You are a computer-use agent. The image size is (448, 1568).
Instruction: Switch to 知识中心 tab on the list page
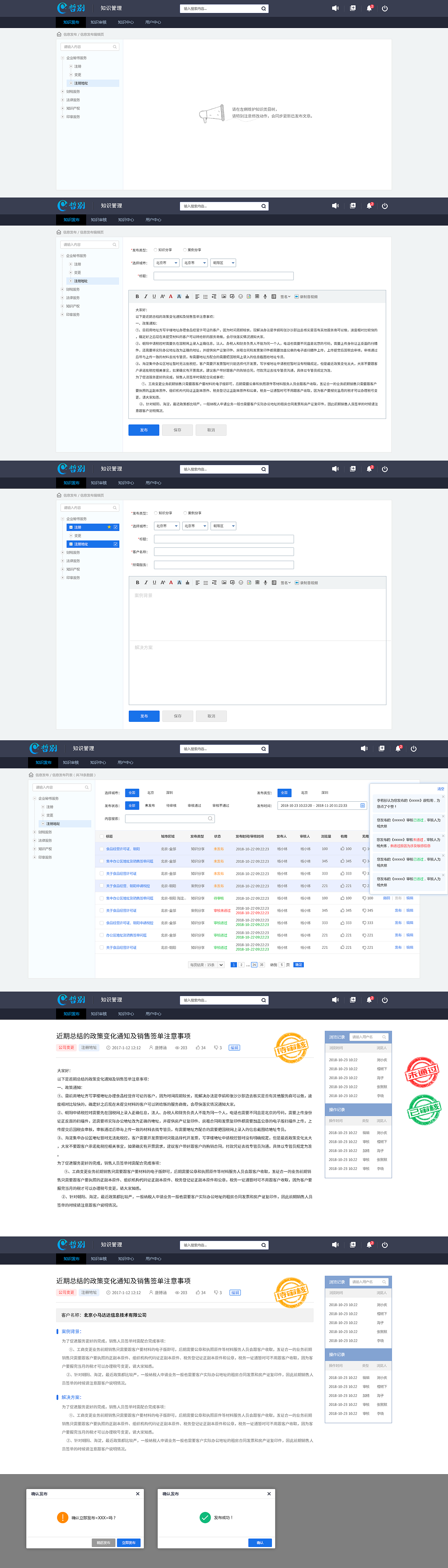[98, 763]
